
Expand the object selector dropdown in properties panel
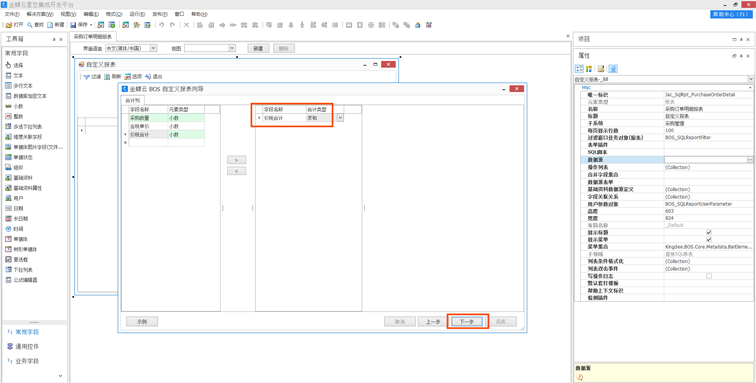(750, 79)
